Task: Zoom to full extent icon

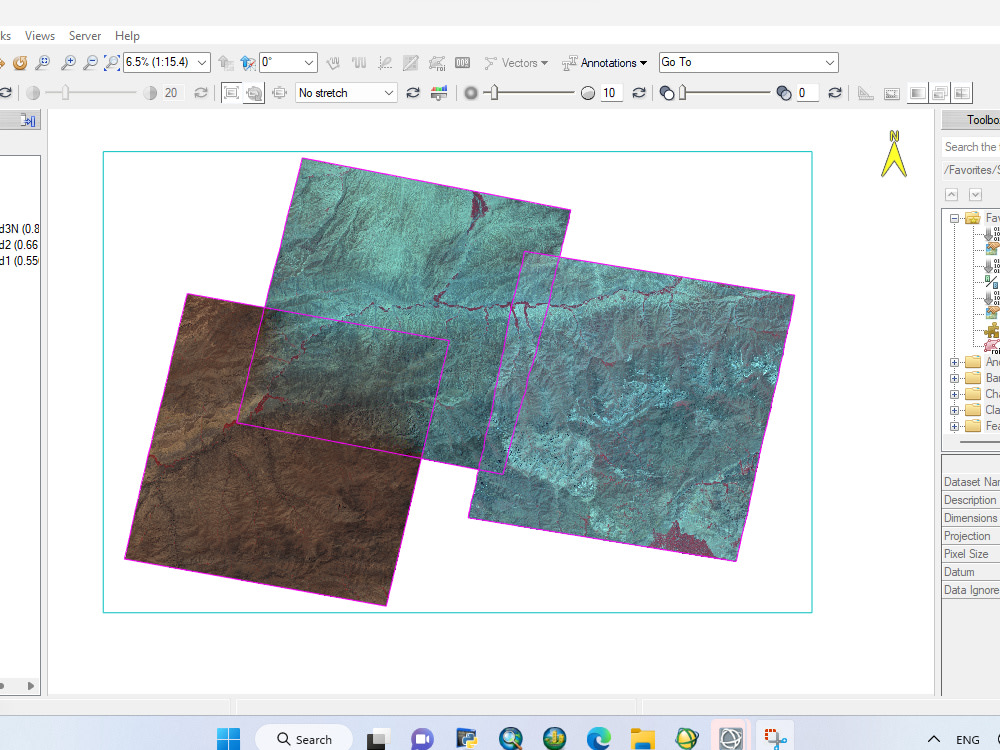Action: tap(112, 62)
